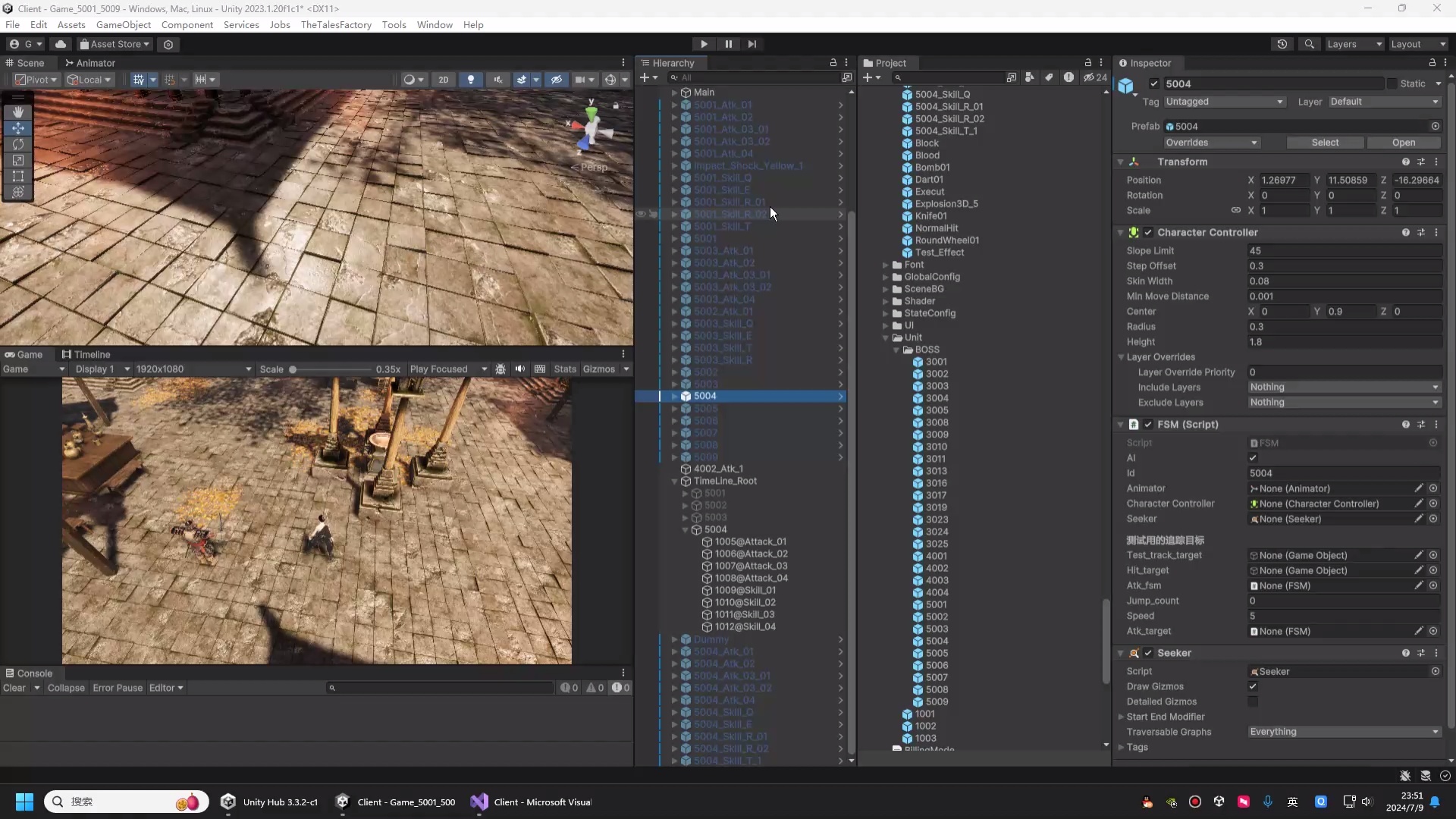This screenshot has height=819, width=1456.
Task: Disable Draw Gizmos in the Seeker component
Action: click(x=1254, y=686)
